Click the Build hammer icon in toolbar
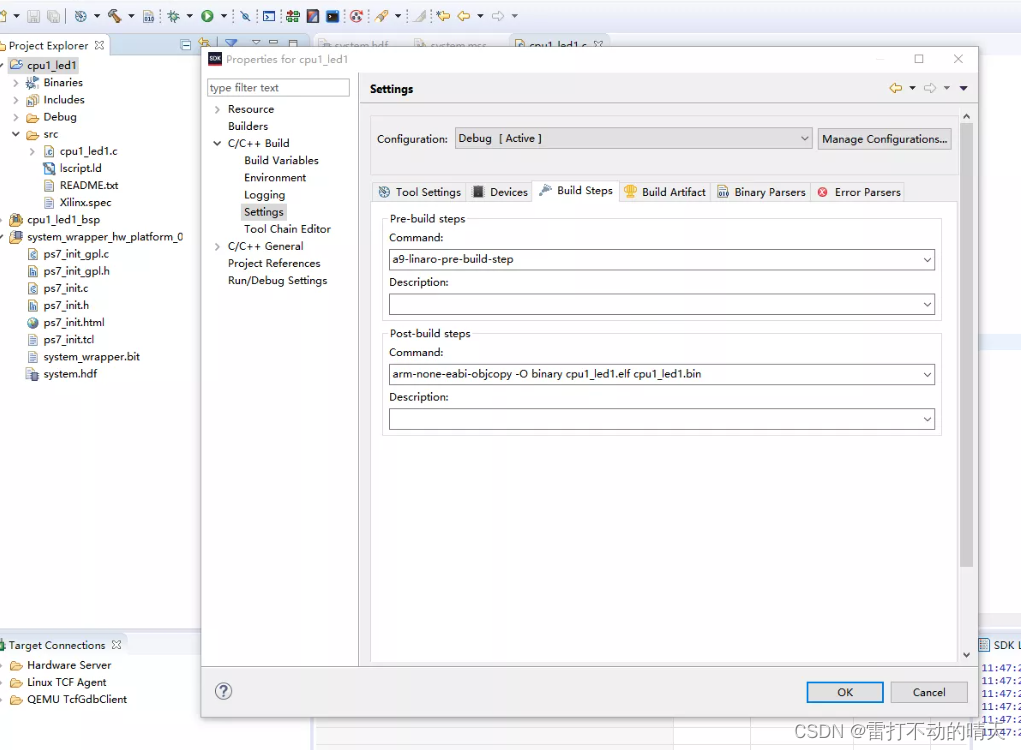The height and width of the screenshot is (750, 1021). tap(115, 16)
